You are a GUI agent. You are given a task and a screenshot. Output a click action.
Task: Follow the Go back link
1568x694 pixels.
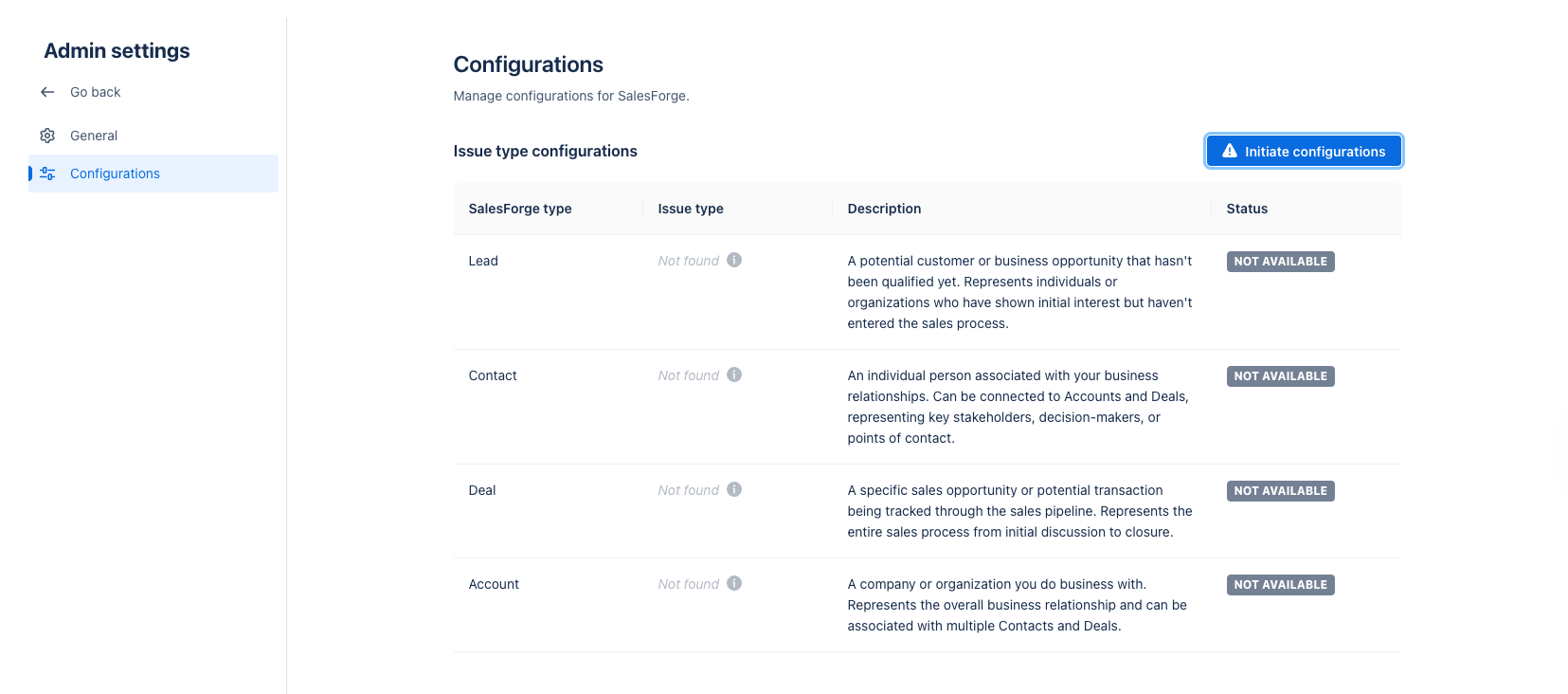(95, 92)
